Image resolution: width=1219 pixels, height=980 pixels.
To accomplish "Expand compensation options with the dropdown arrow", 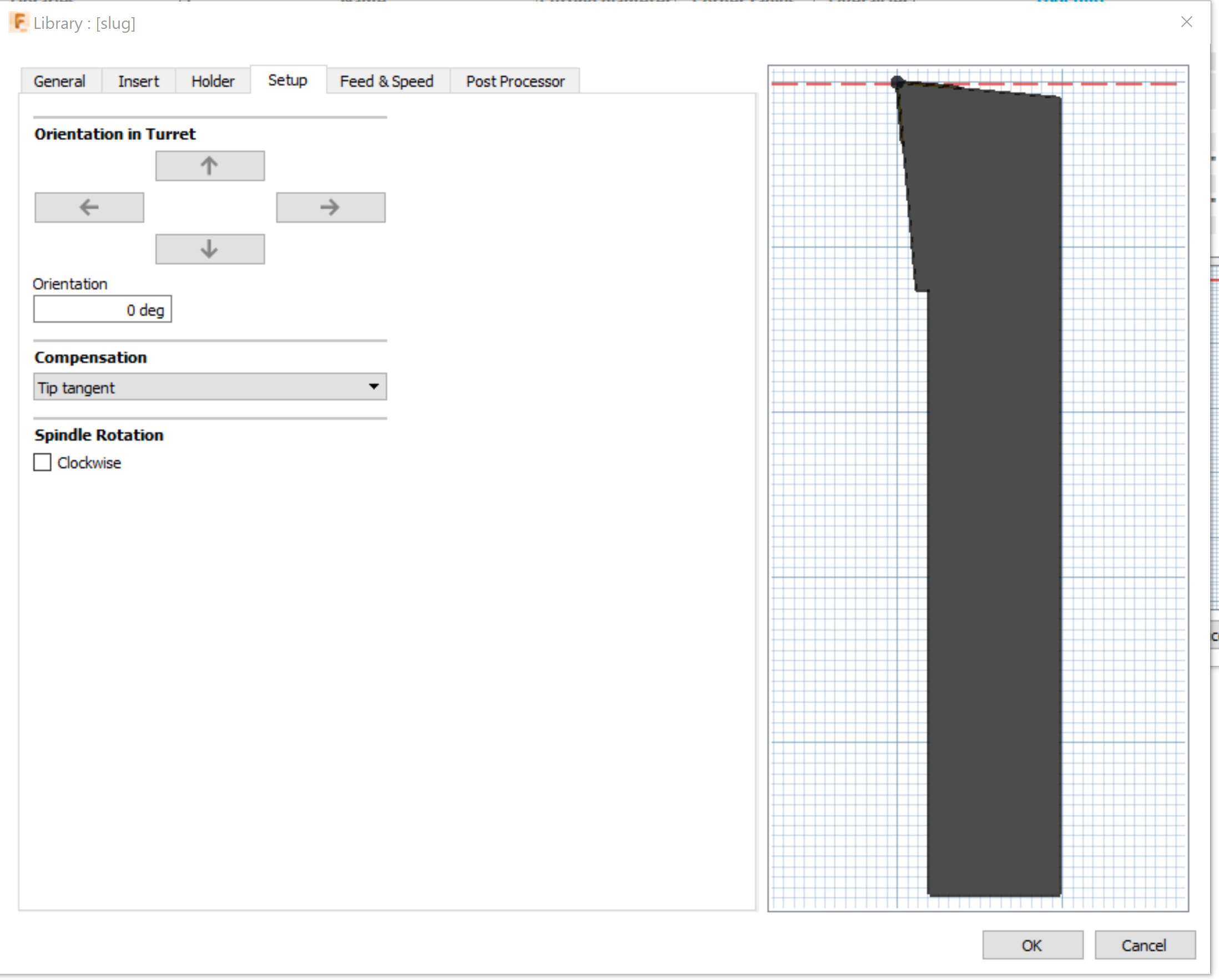I will tap(375, 387).
